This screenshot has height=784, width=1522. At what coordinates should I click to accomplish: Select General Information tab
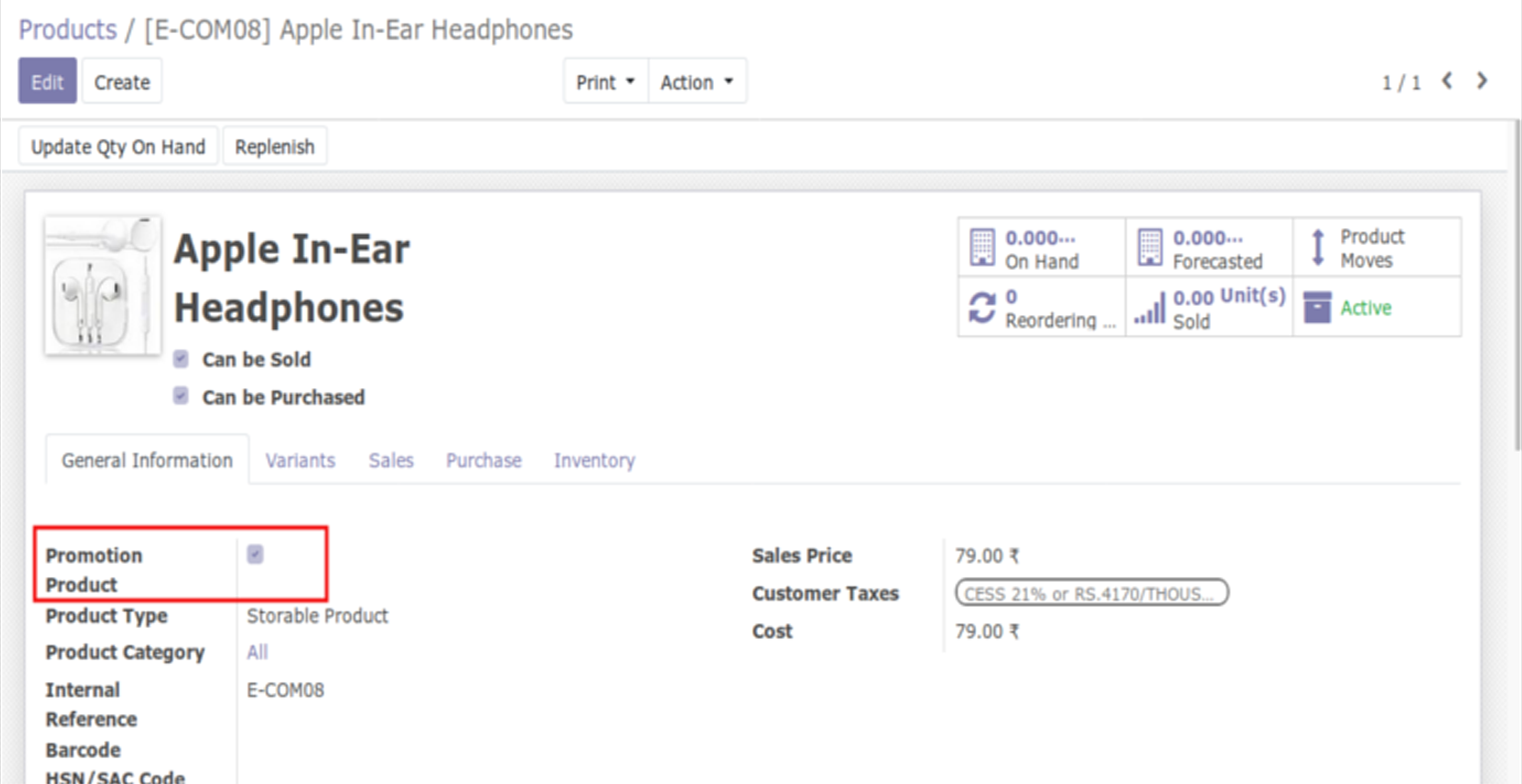147,460
